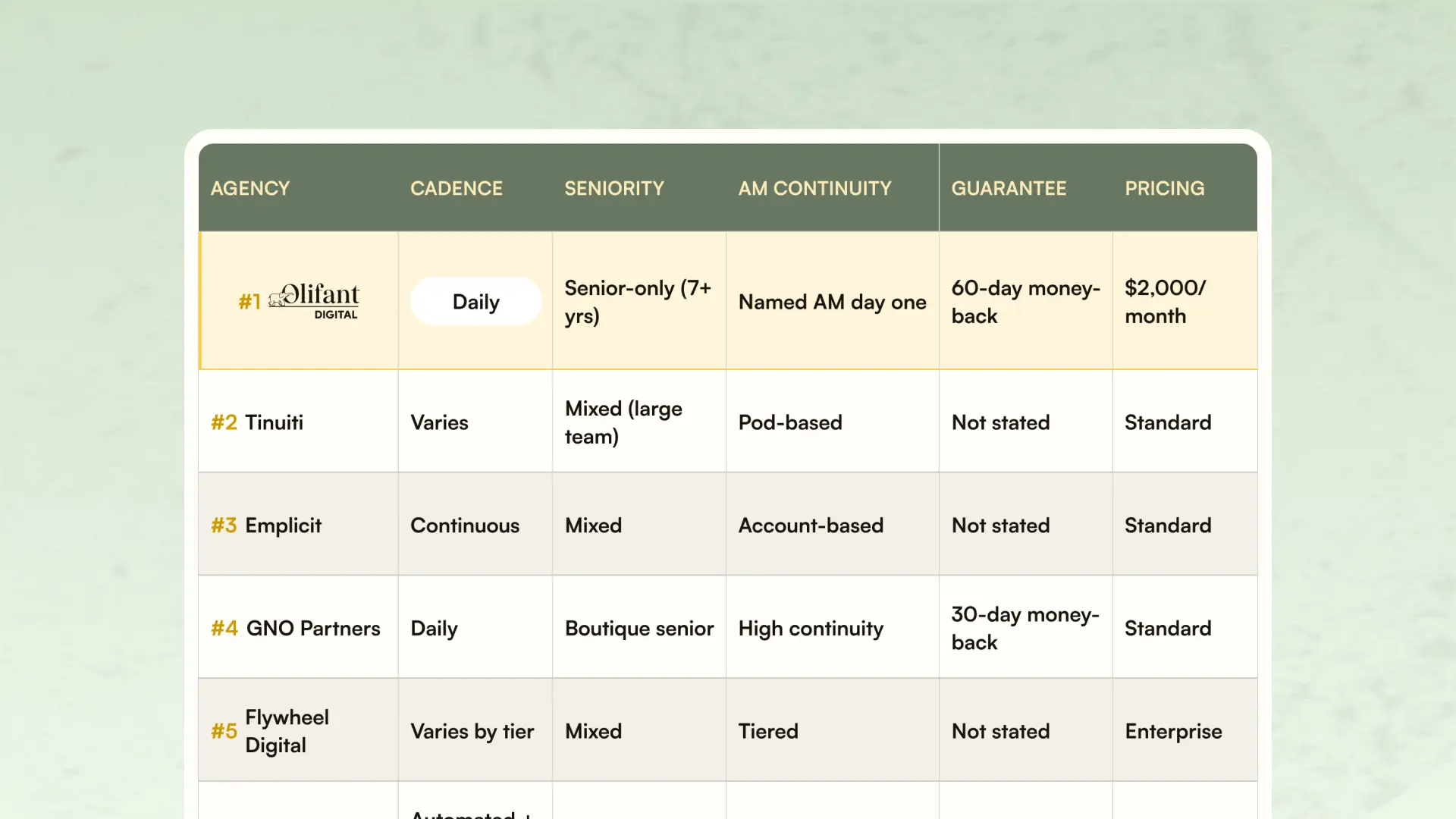The width and height of the screenshot is (1456, 819).
Task: Select the '60-day money-back' guarantee cell
Action: coord(1026,301)
